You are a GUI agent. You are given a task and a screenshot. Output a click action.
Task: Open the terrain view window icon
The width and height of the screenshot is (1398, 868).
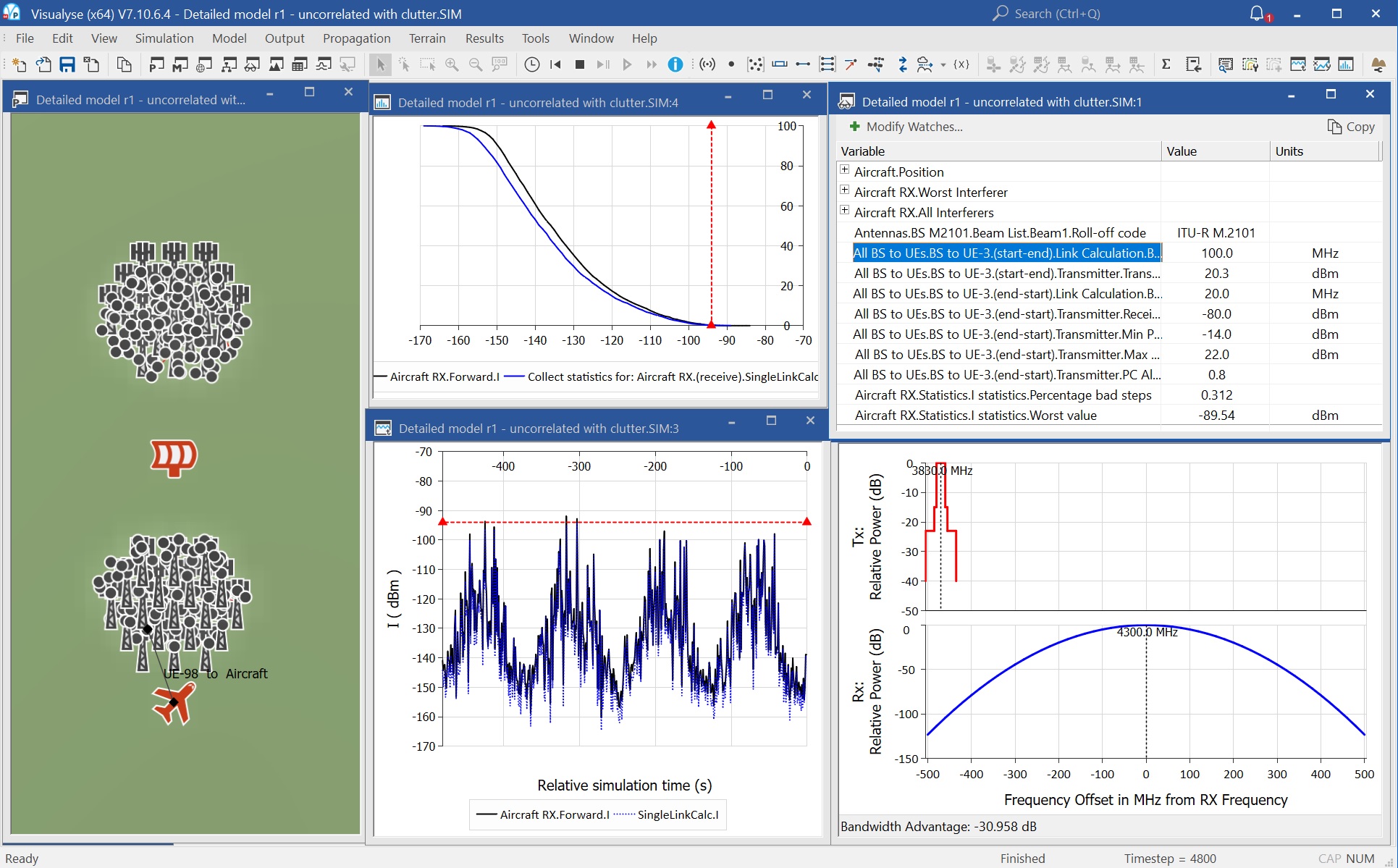click(x=276, y=65)
